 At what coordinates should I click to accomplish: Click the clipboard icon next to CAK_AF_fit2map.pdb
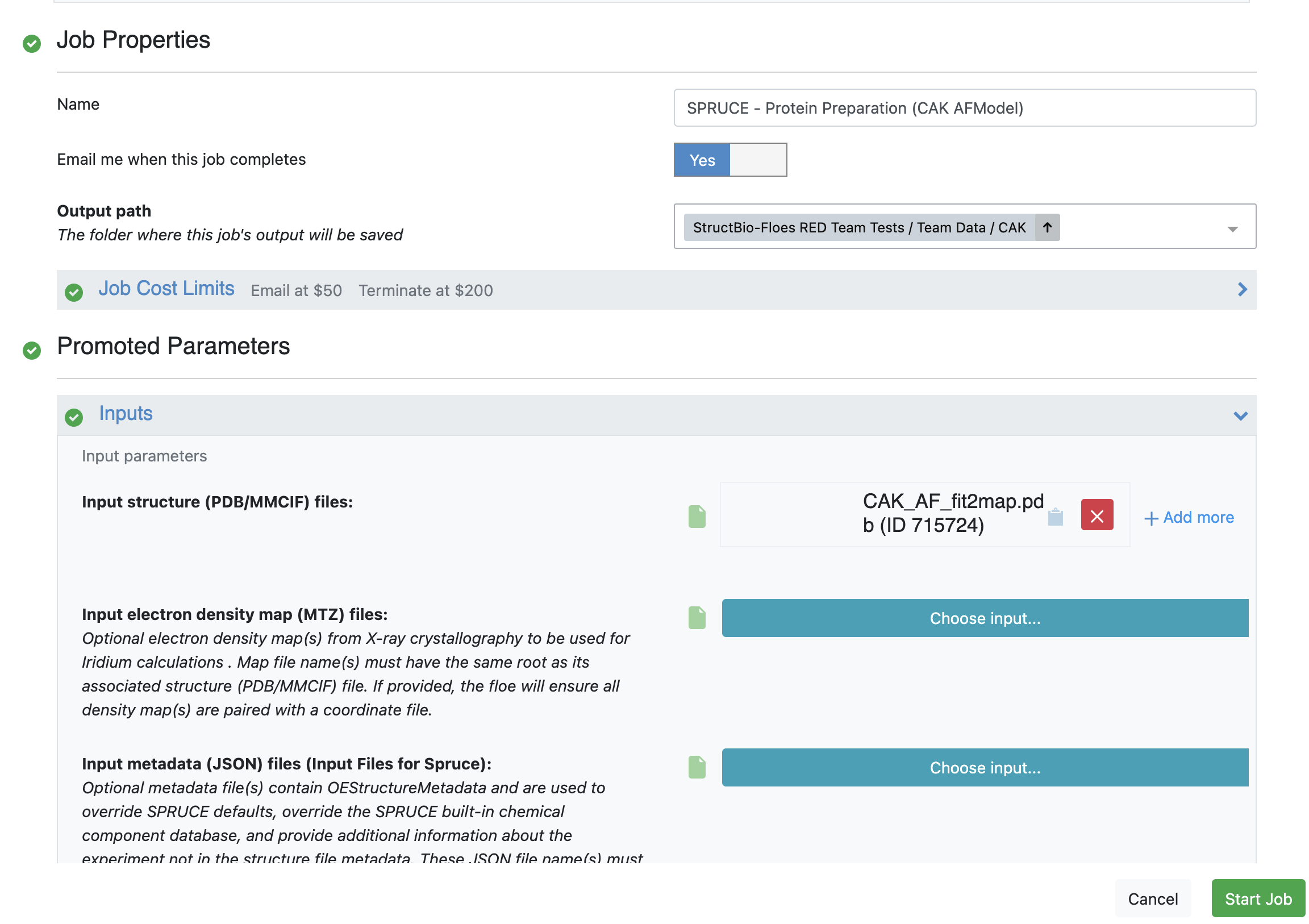tap(1057, 518)
